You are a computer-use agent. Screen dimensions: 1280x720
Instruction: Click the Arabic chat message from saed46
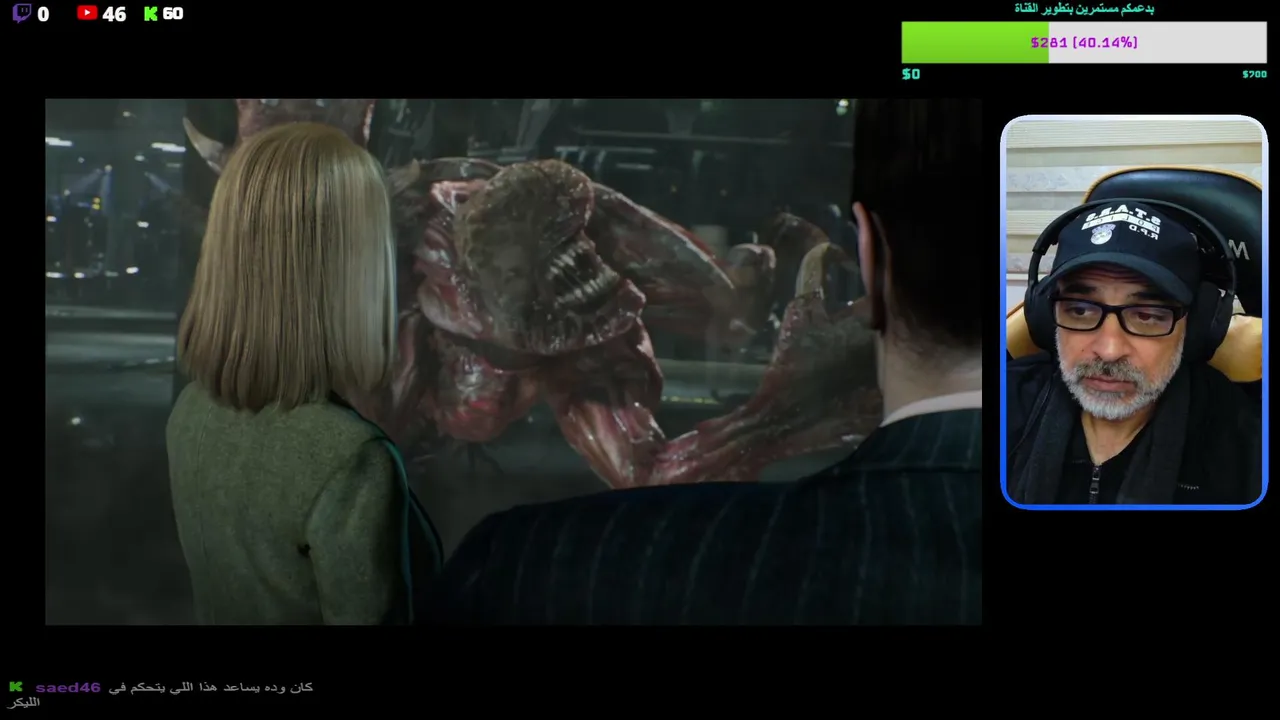(160, 694)
